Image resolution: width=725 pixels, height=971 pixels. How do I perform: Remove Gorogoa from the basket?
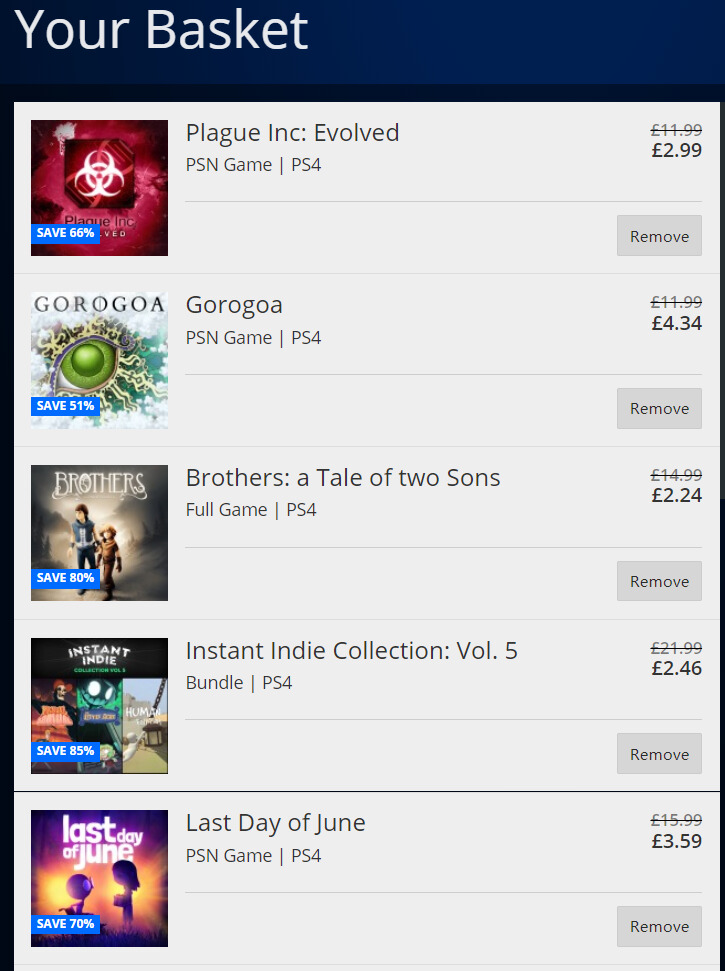659,408
